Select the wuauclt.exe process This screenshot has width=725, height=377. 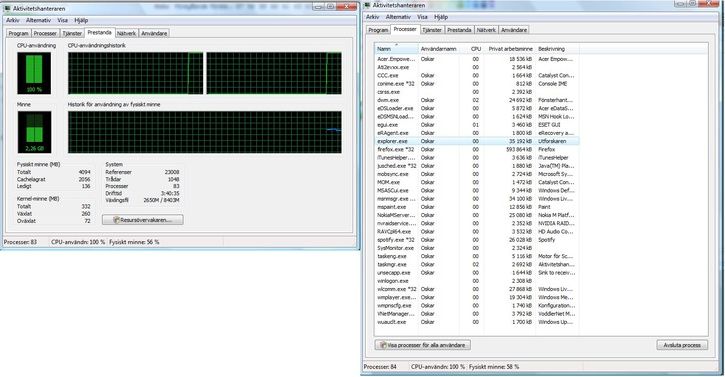point(477,322)
